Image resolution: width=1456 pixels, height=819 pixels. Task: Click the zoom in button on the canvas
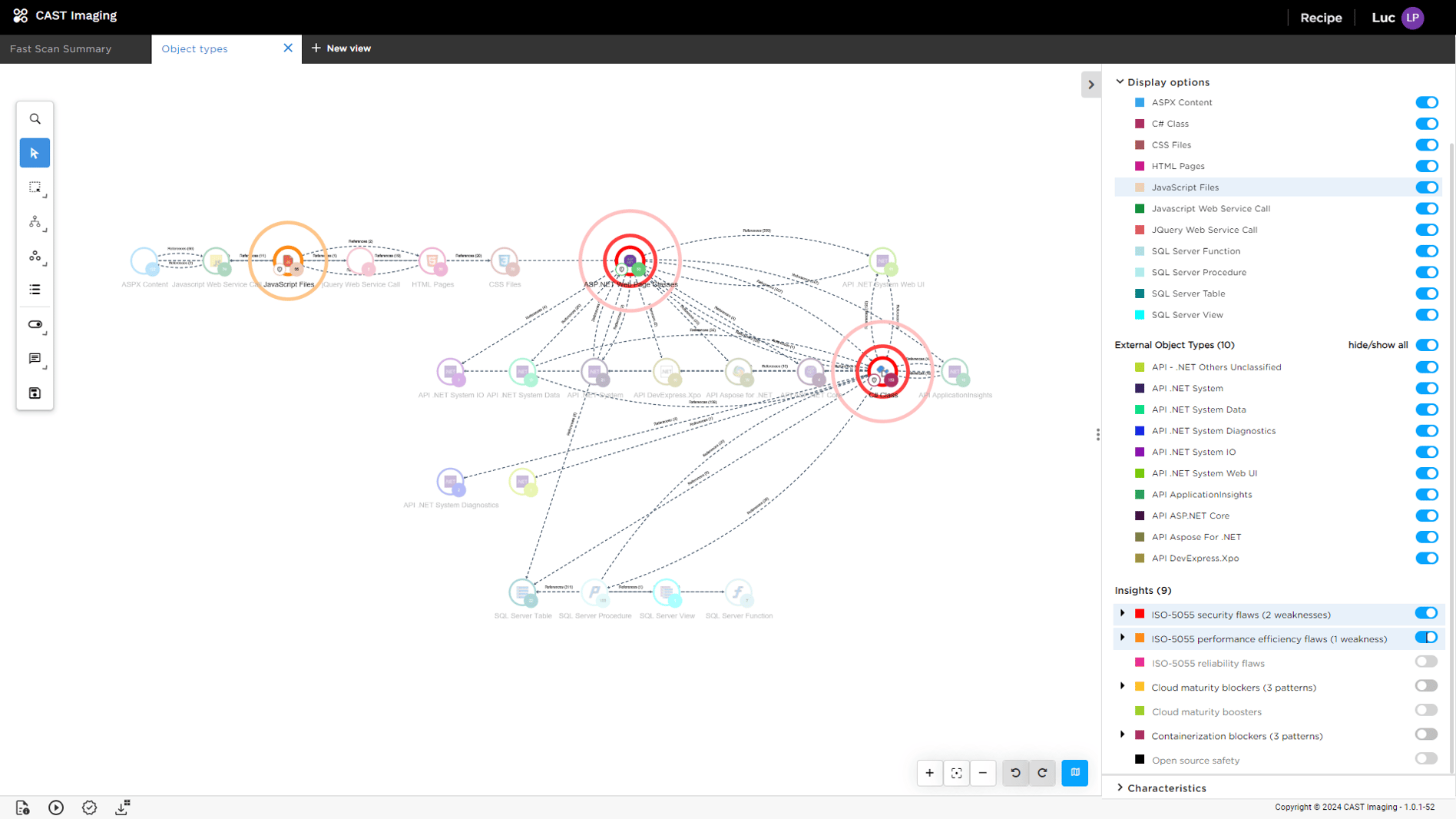tap(929, 773)
